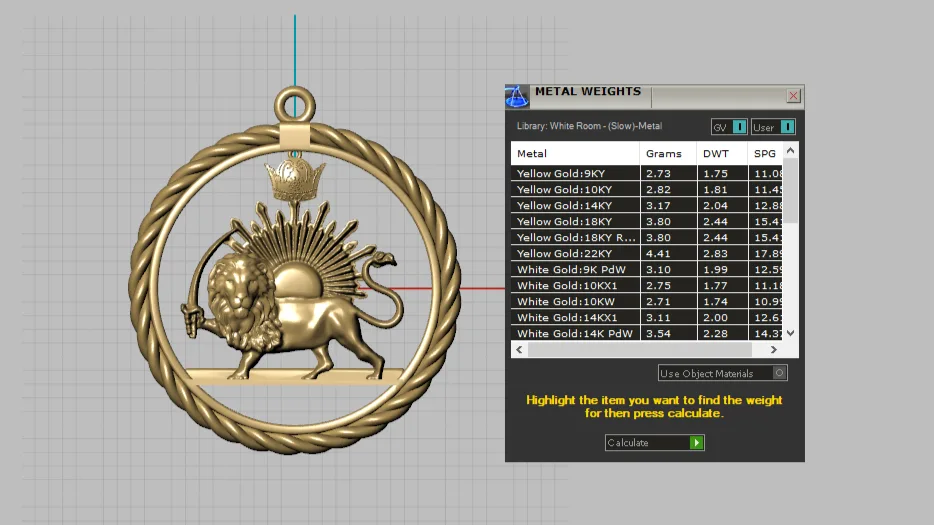Screen dimensions: 934x525
Task: Click the pendant's bail ring at top
Action: (x=295, y=105)
